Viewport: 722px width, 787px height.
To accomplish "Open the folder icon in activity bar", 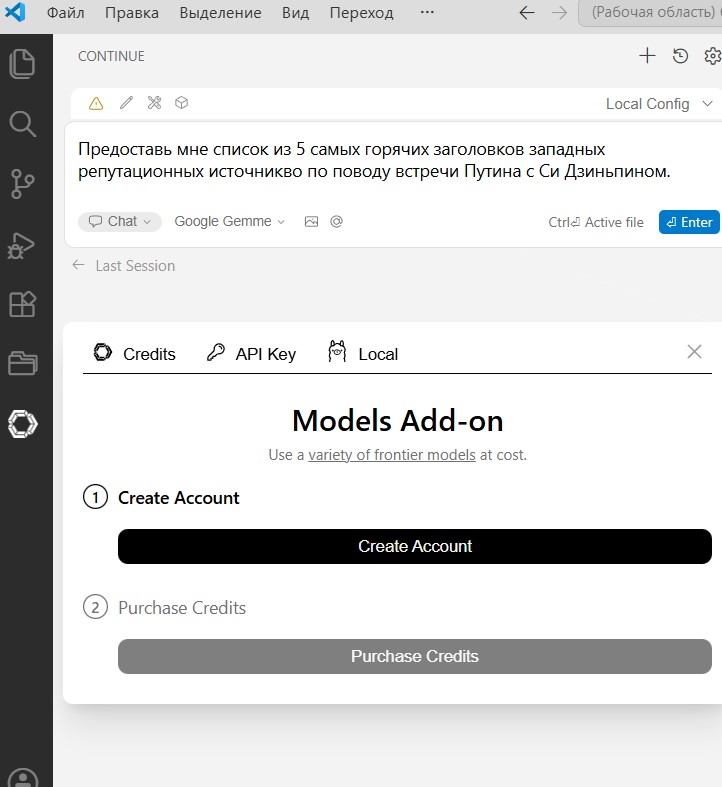I will pyautogui.click(x=23, y=363).
